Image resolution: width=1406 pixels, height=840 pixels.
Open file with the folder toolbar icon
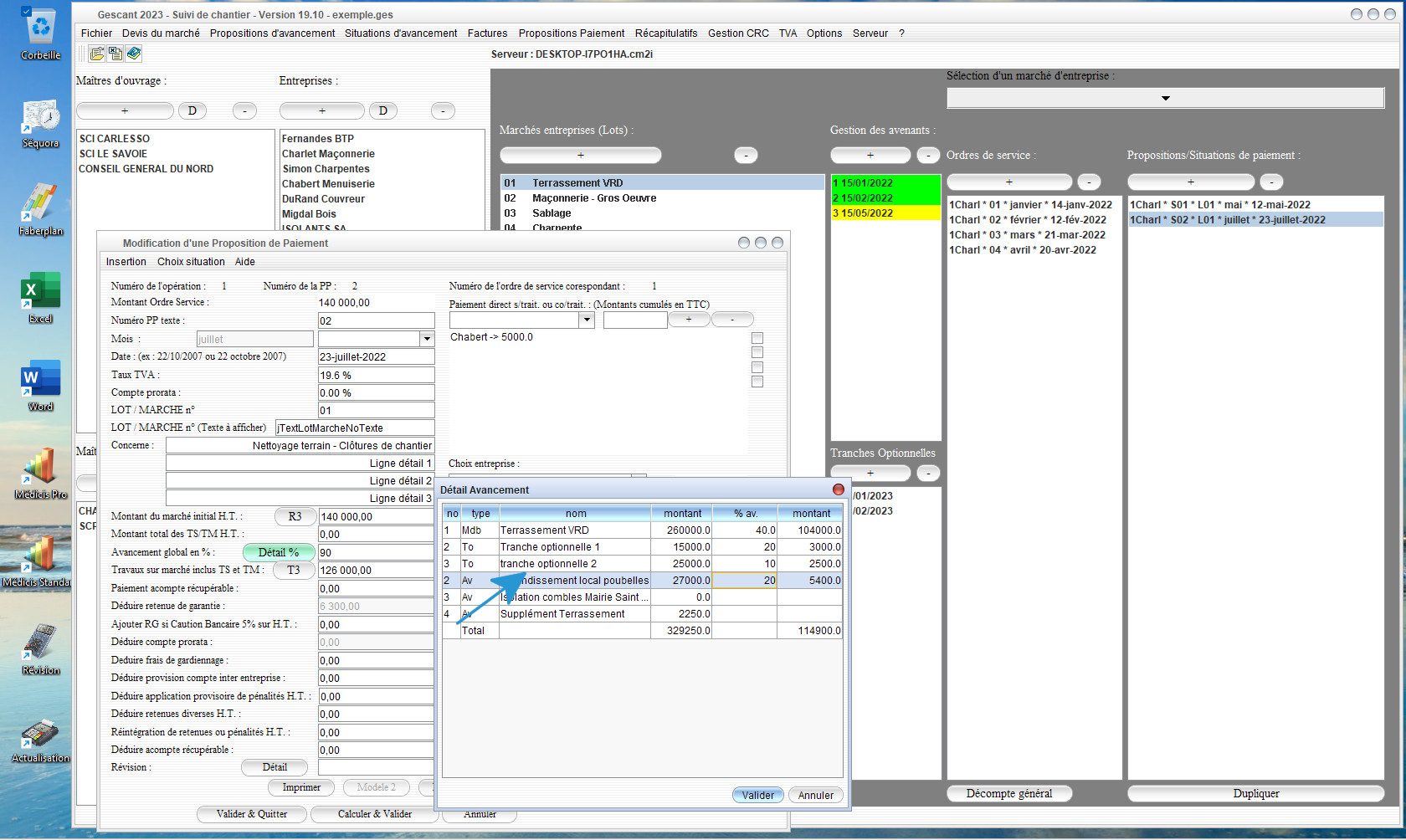pos(97,54)
